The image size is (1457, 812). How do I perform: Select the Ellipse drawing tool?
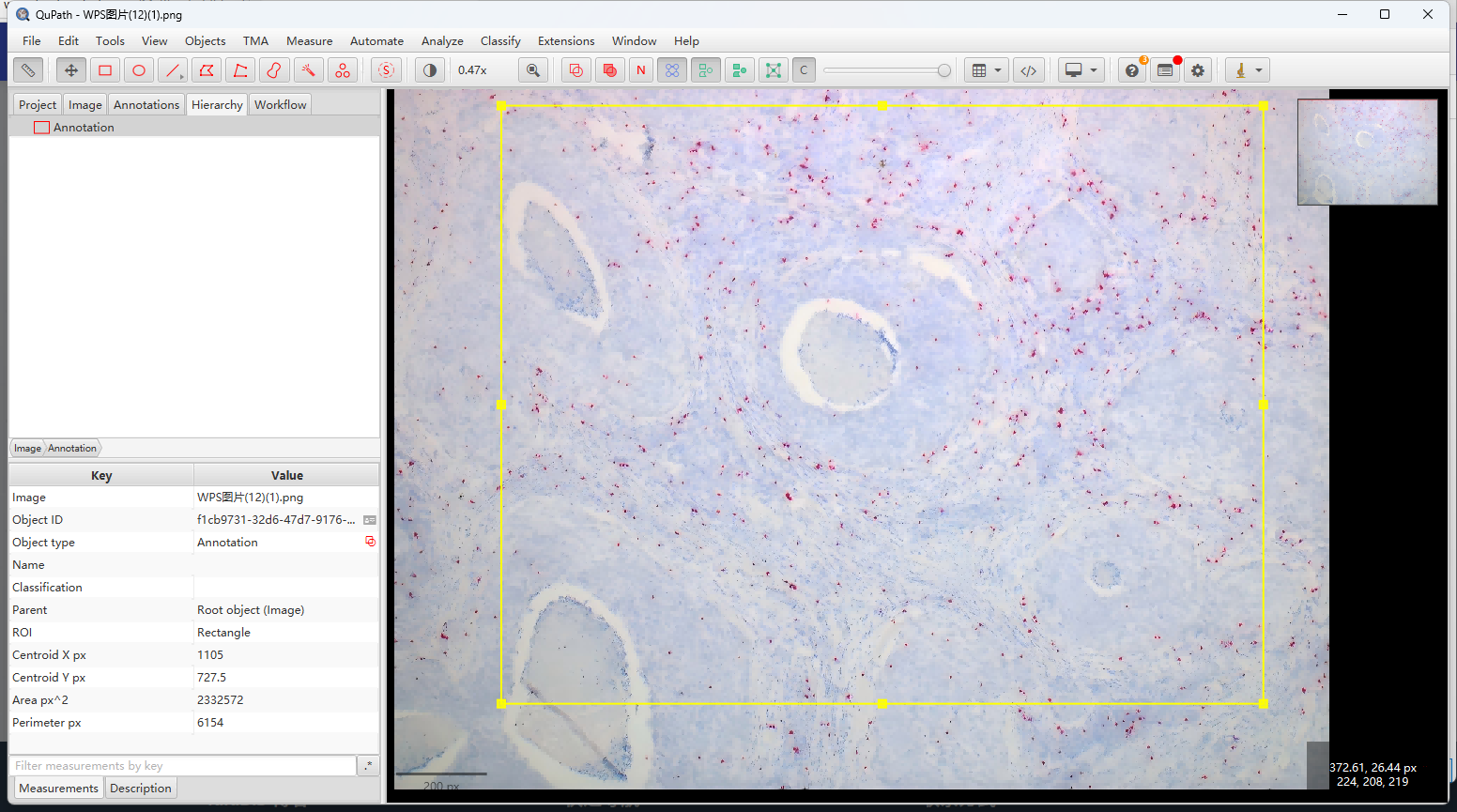click(138, 69)
